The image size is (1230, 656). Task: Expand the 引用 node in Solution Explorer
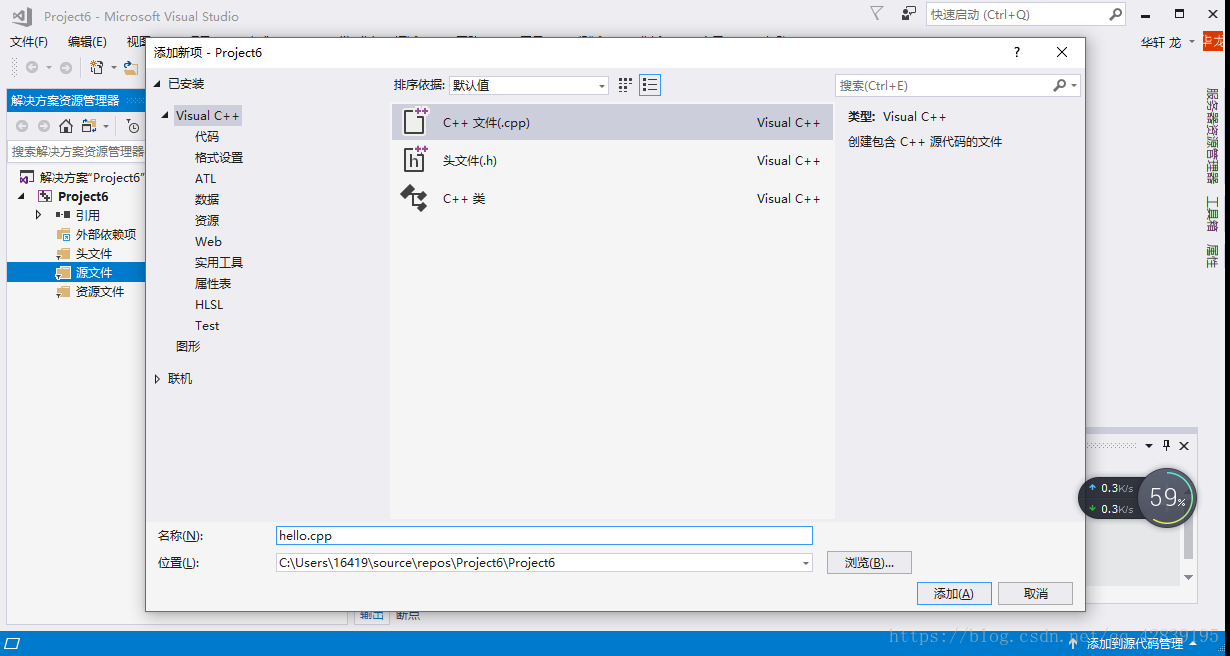(x=39, y=215)
